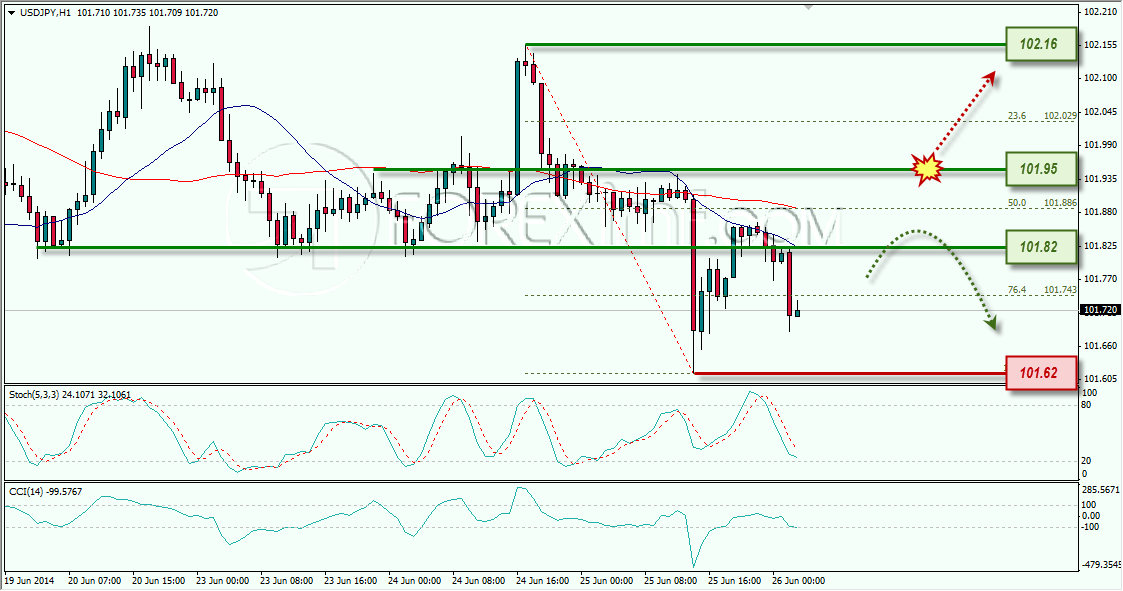Click the Fibonacci label 76.4 101.743
This screenshot has height=591, width=1123.
click(1041, 289)
